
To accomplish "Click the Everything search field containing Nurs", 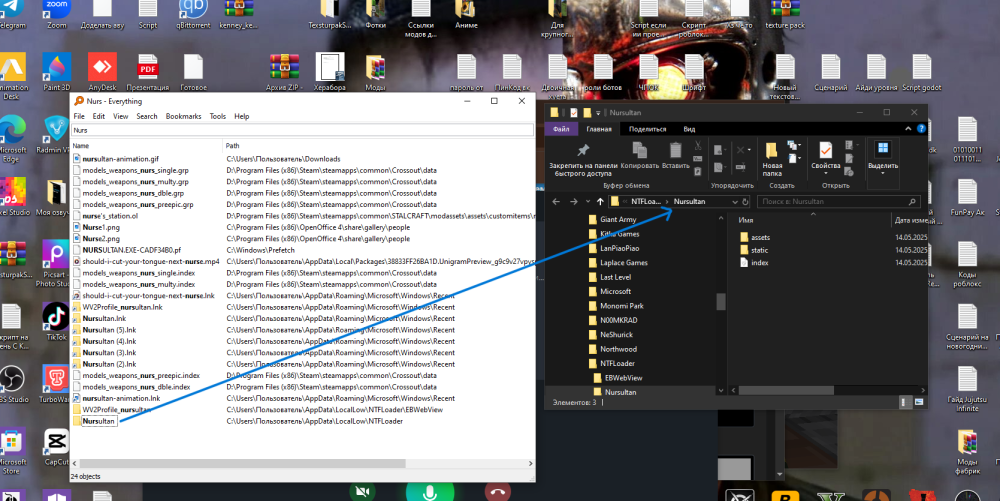I will click(302, 130).
